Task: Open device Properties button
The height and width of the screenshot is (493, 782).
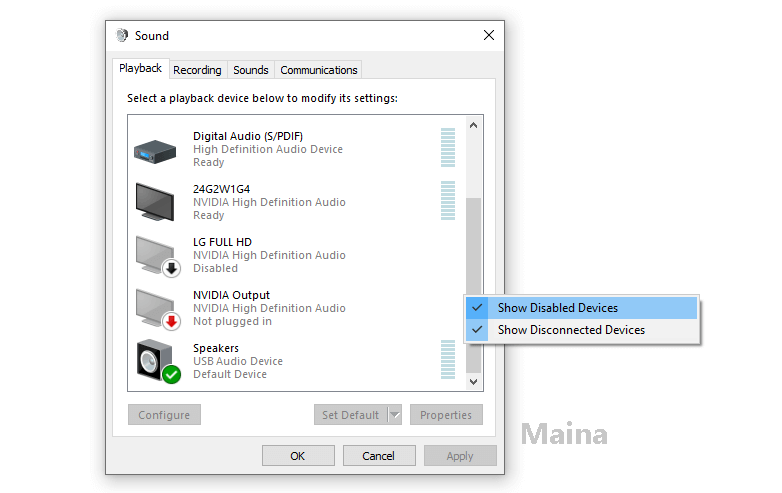Action: [x=446, y=415]
